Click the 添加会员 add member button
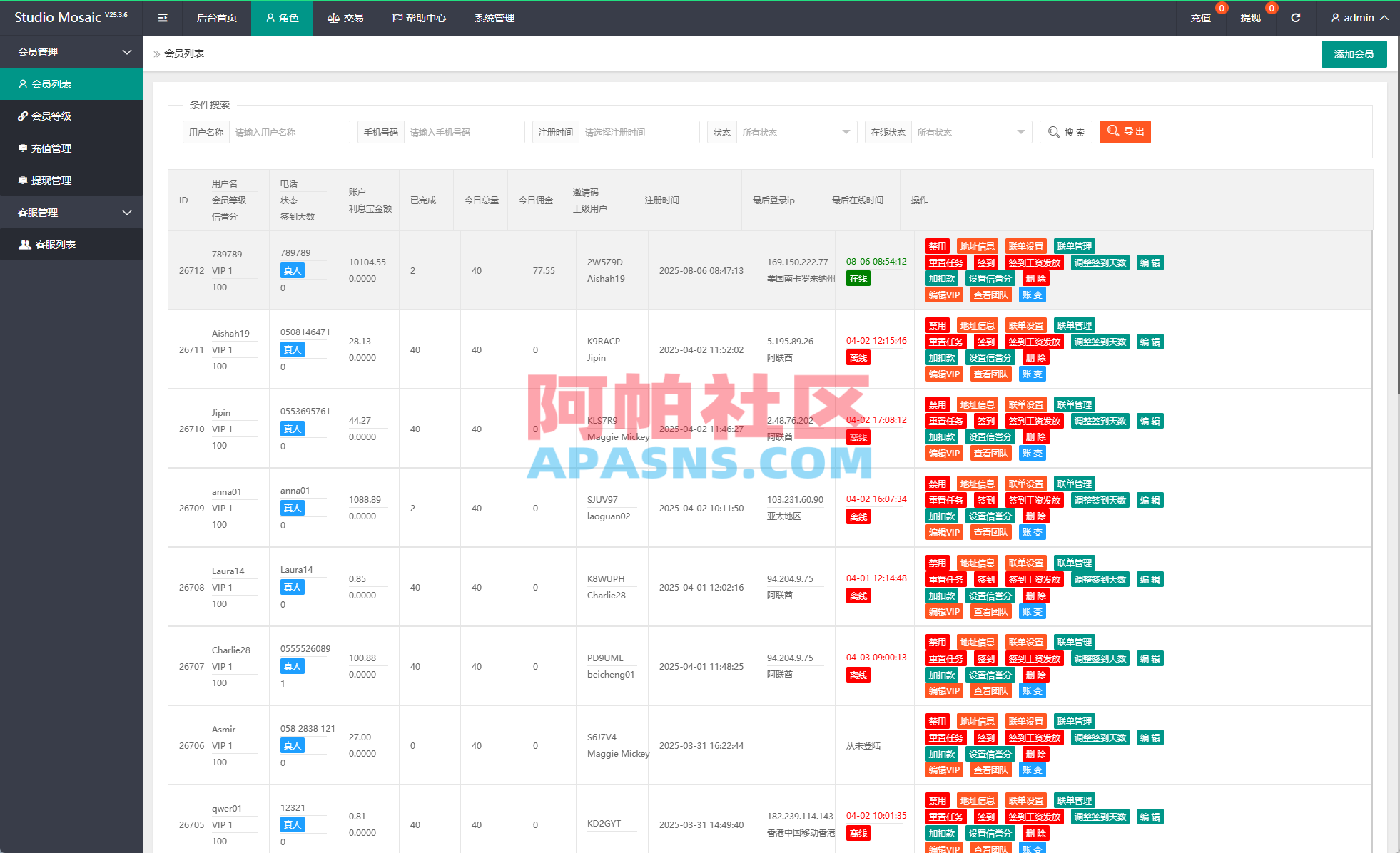 1354,53
